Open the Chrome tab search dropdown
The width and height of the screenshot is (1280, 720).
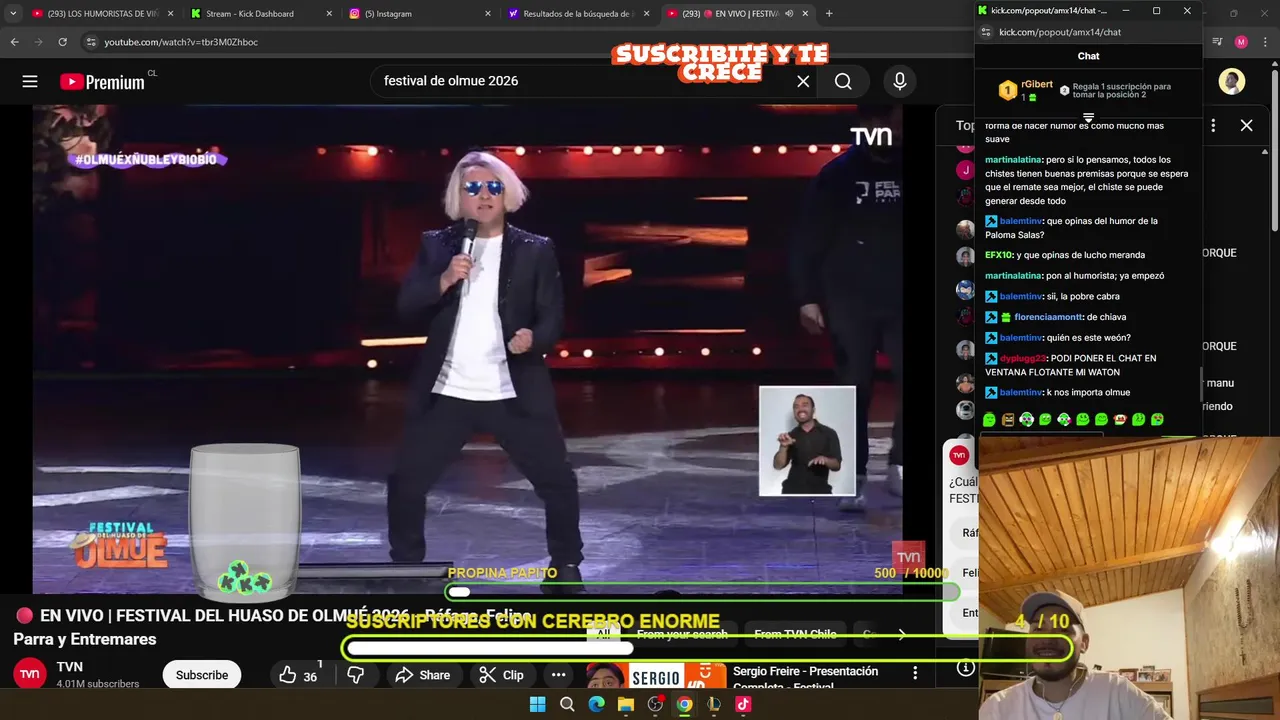pos(13,13)
